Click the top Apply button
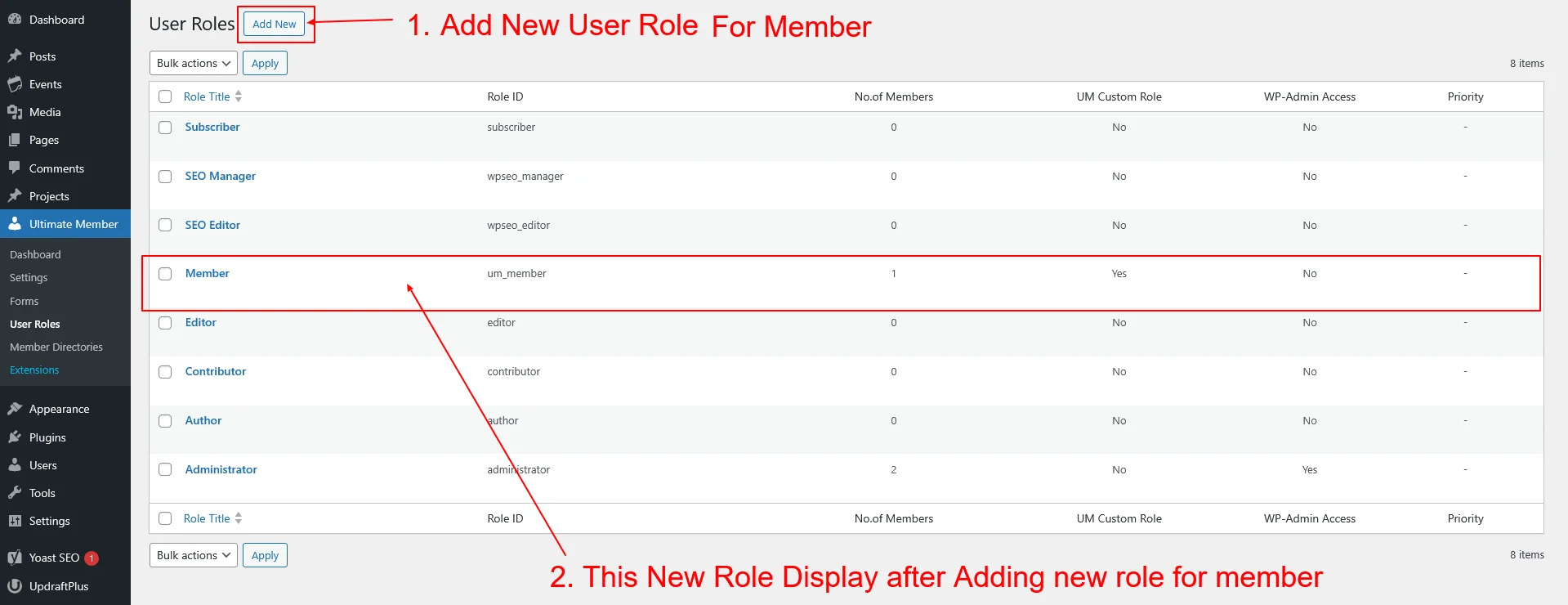 (265, 63)
